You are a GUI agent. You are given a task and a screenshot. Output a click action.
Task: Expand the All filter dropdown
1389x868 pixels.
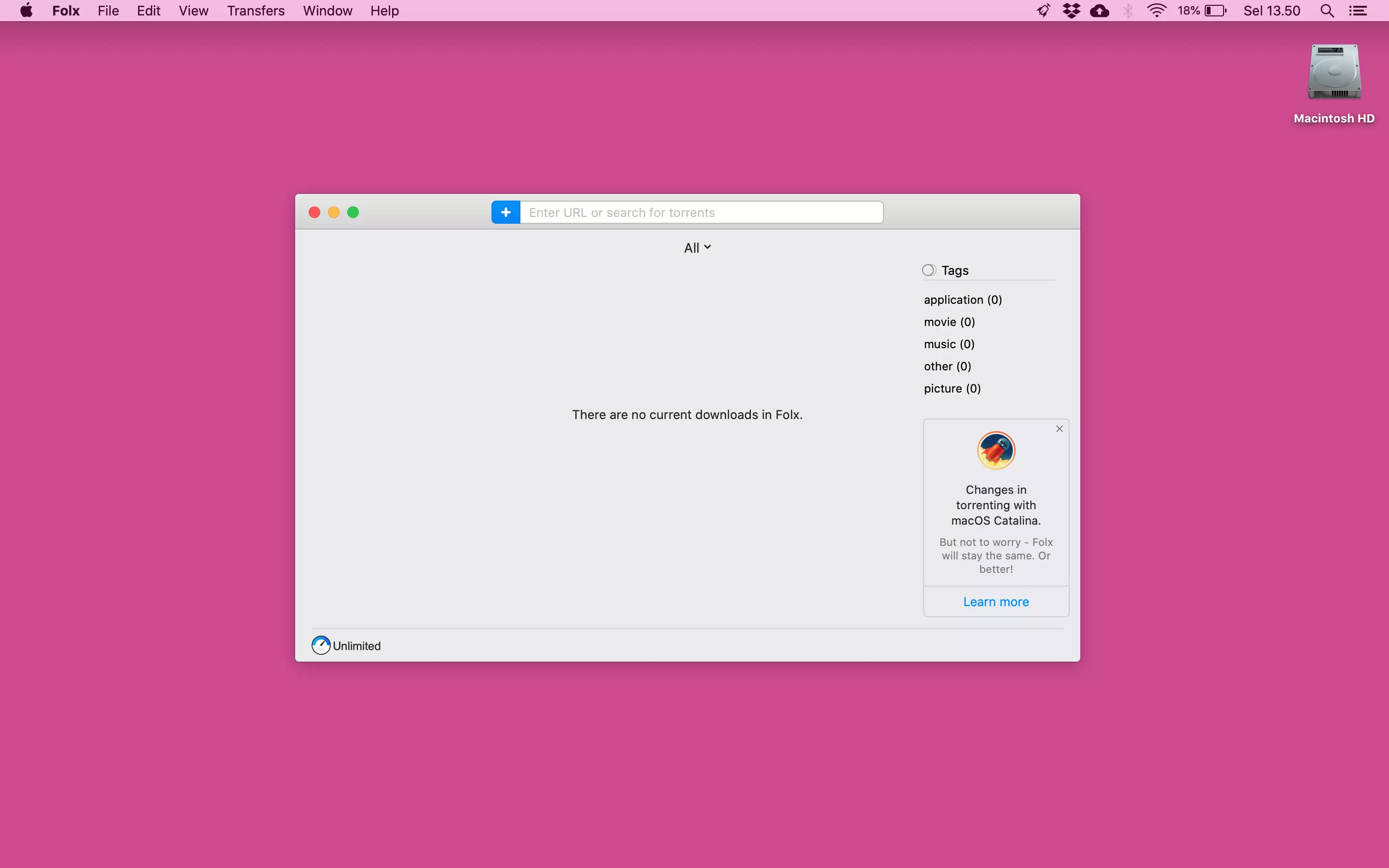697,248
